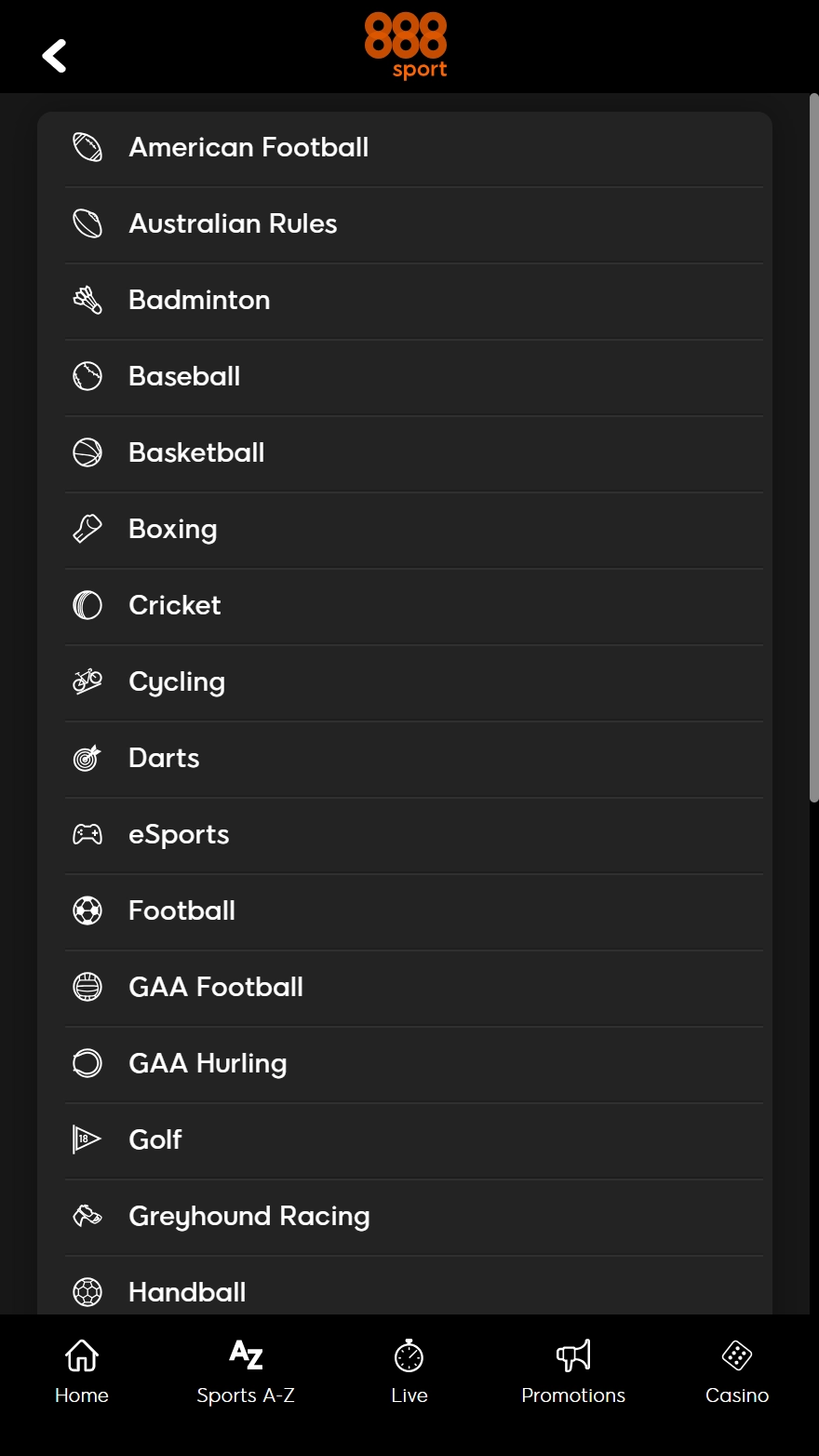This screenshot has height=1456, width=819.
Task: Open the Football sport entry
Action: click(182, 910)
